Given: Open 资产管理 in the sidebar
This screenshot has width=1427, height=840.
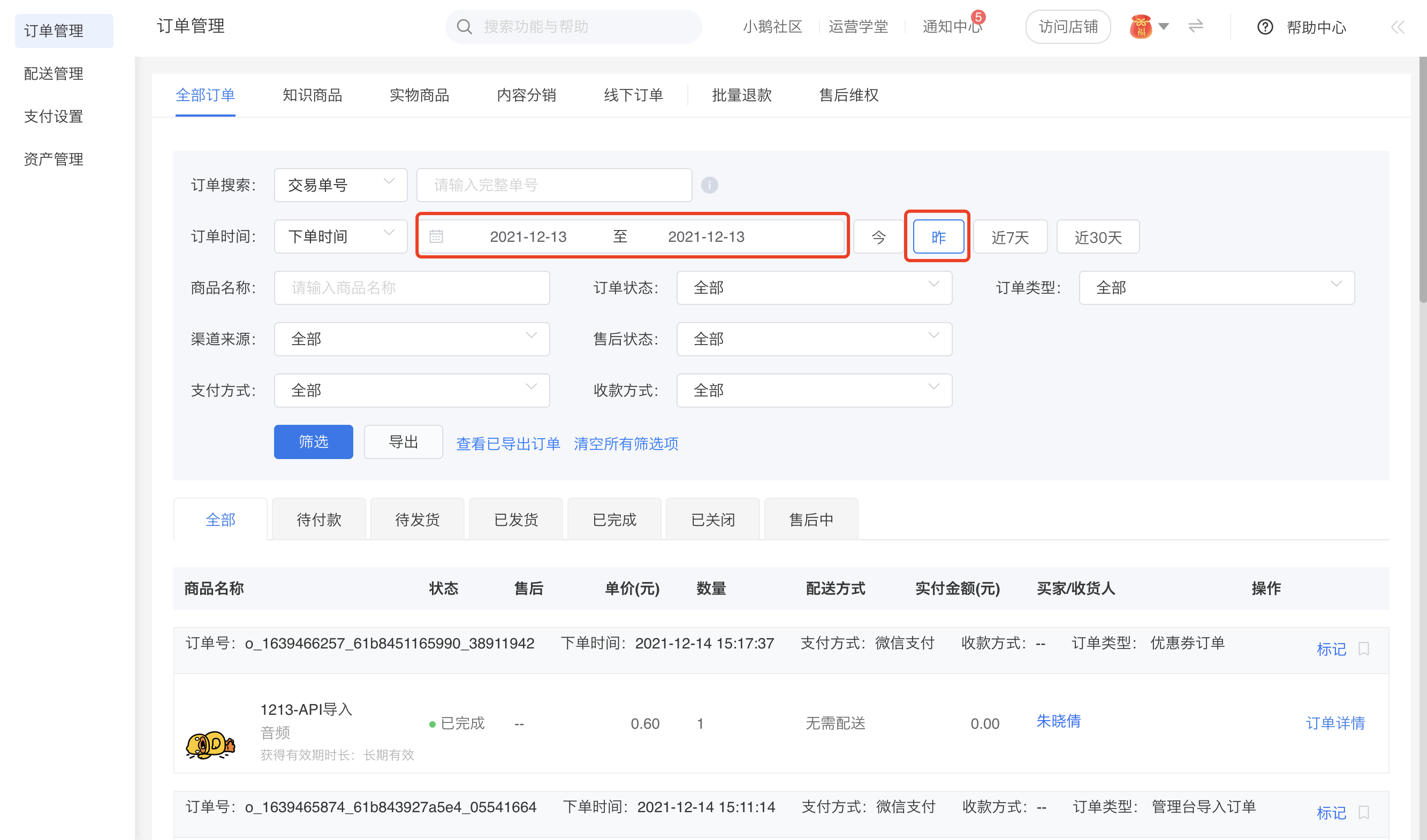Looking at the screenshot, I should pos(53,159).
